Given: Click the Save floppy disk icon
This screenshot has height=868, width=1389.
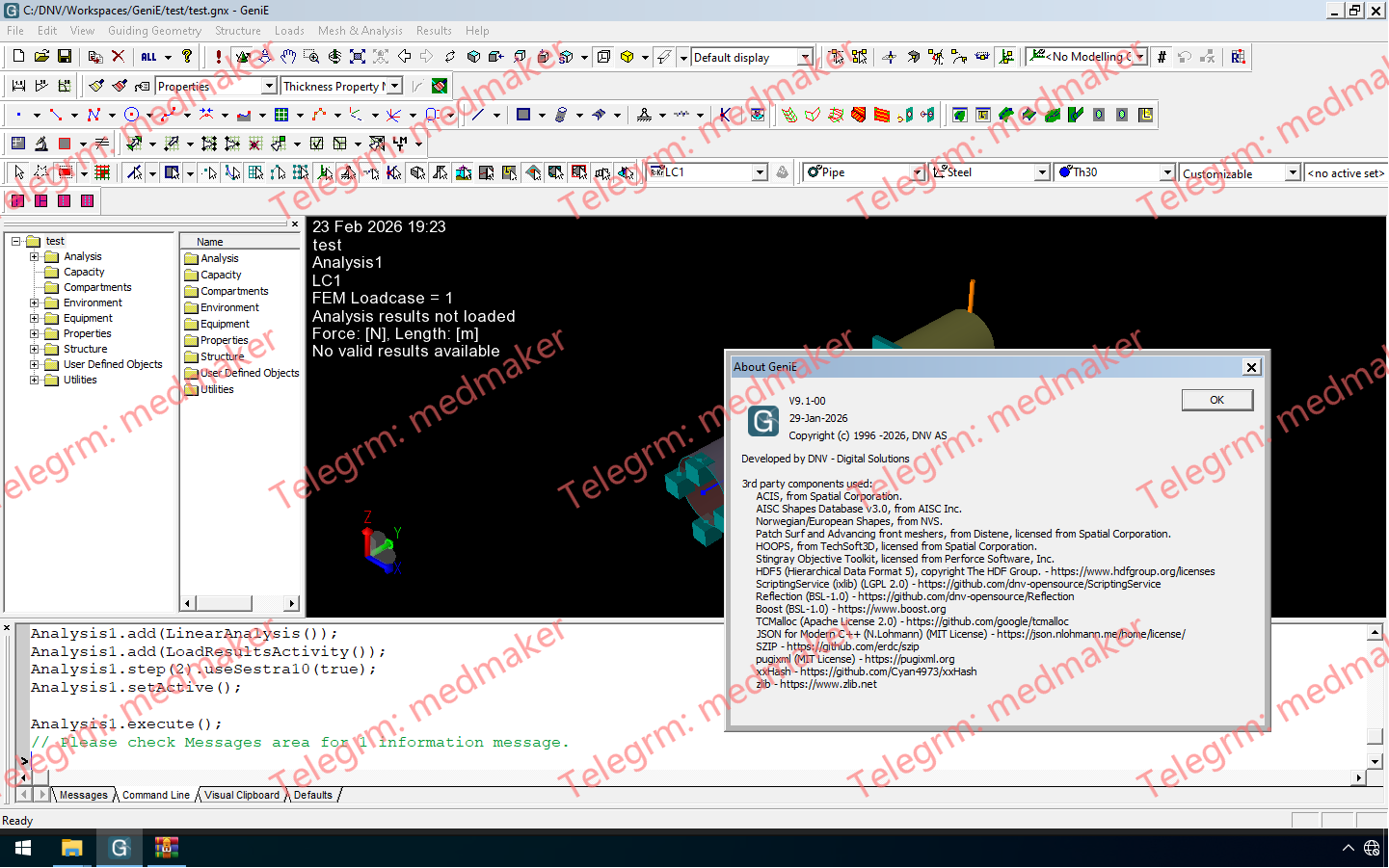Looking at the screenshot, I should [x=65, y=57].
